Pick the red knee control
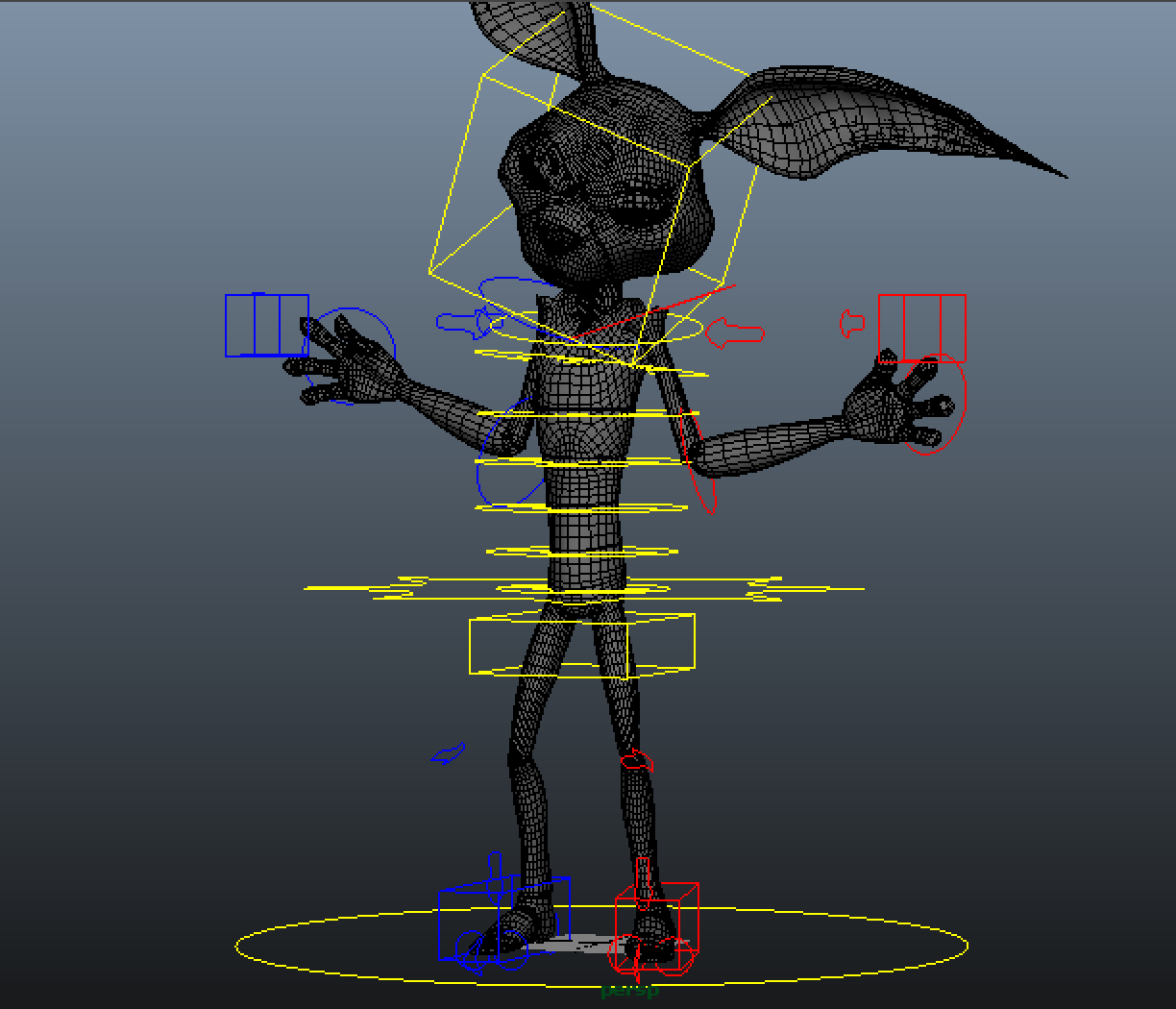Screen dimensions: 1176x1009 [636, 761]
